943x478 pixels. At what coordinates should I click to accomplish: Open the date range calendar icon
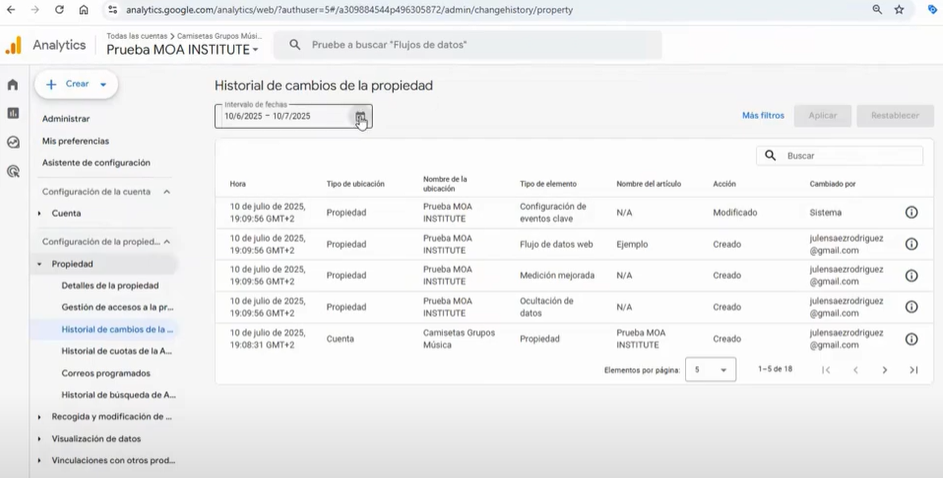point(360,117)
